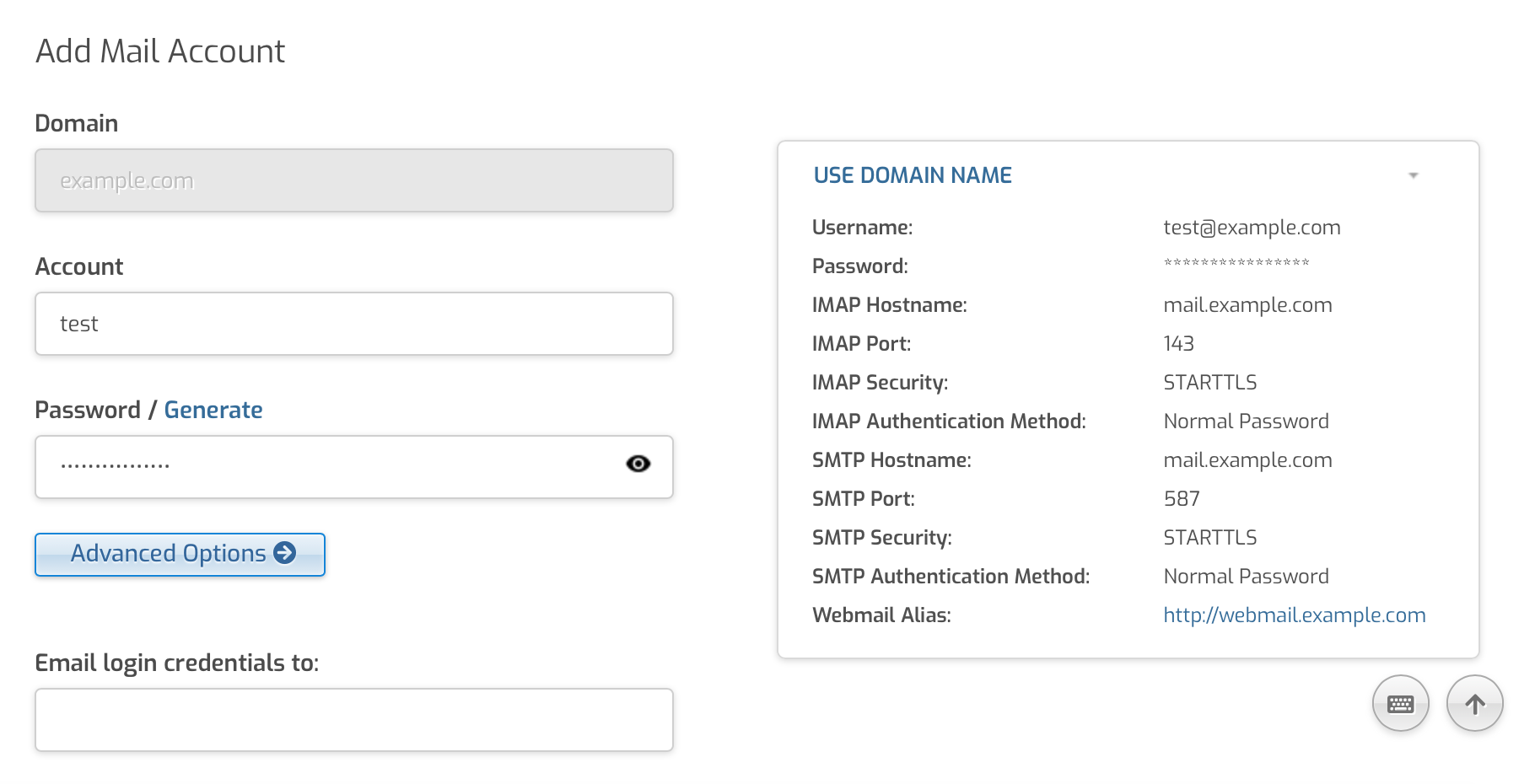Click the Username value test@example.com
Viewport: 1535px width, 784px height.
coord(1252,228)
